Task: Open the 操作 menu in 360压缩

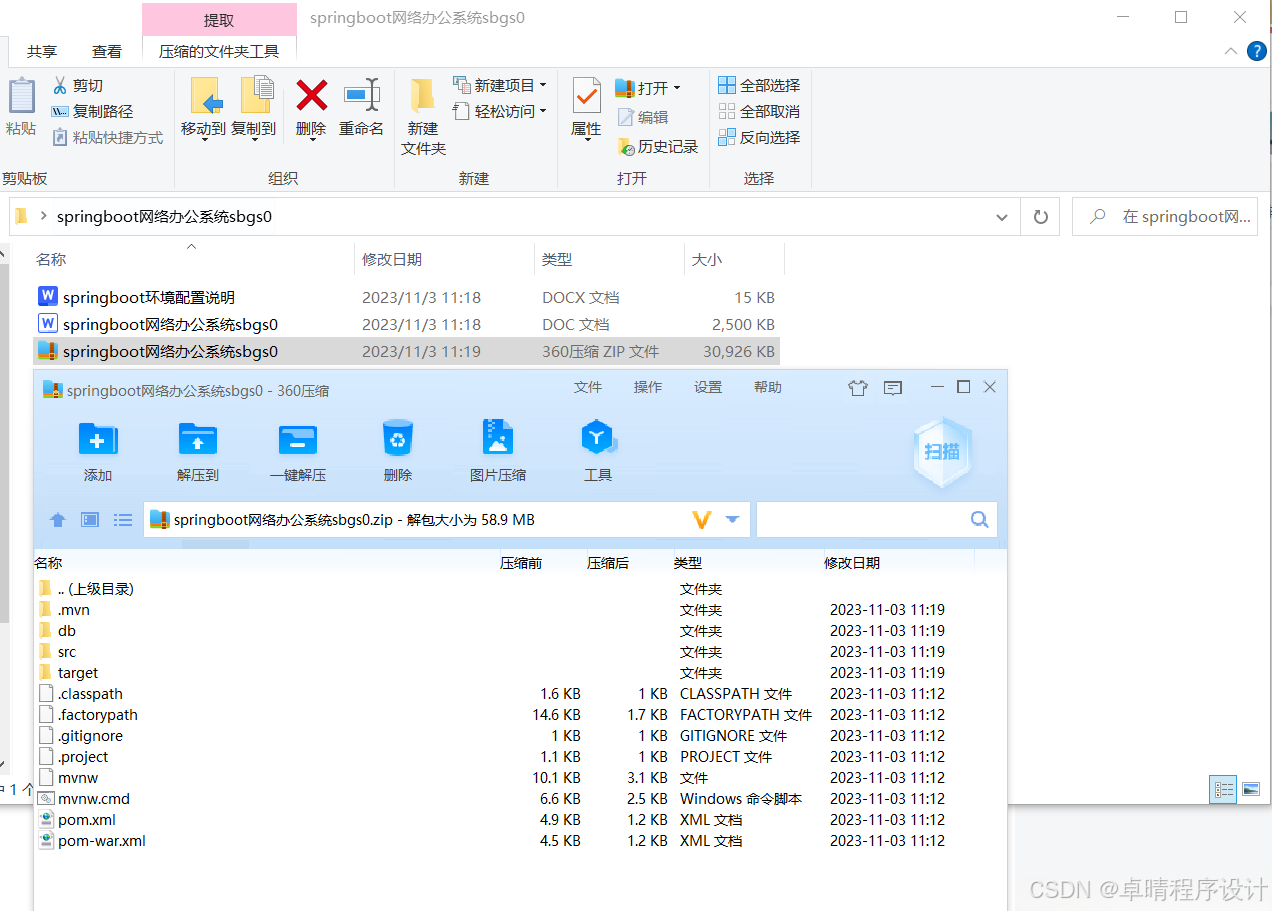Action: pyautogui.click(x=648, y=388)
